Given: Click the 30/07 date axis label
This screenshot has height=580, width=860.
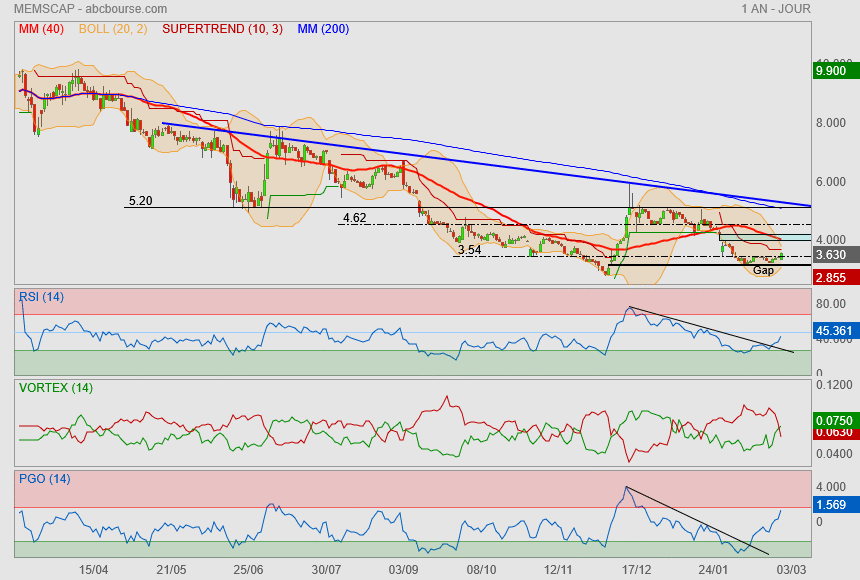Looking at the screenshot, I should point(326,570).
